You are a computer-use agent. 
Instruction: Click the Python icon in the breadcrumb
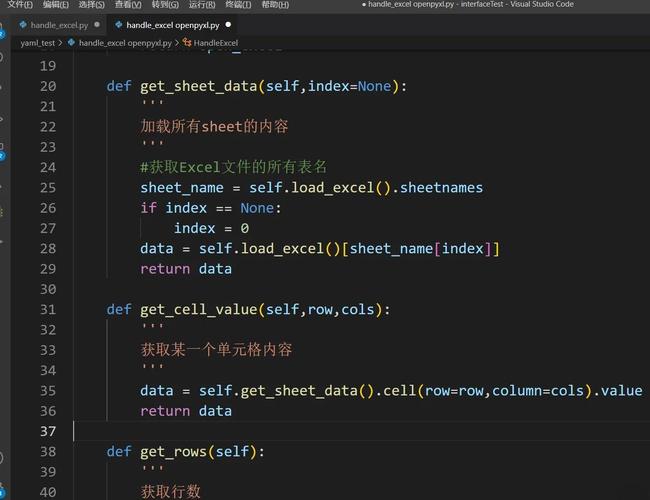[x=71, y=42]
